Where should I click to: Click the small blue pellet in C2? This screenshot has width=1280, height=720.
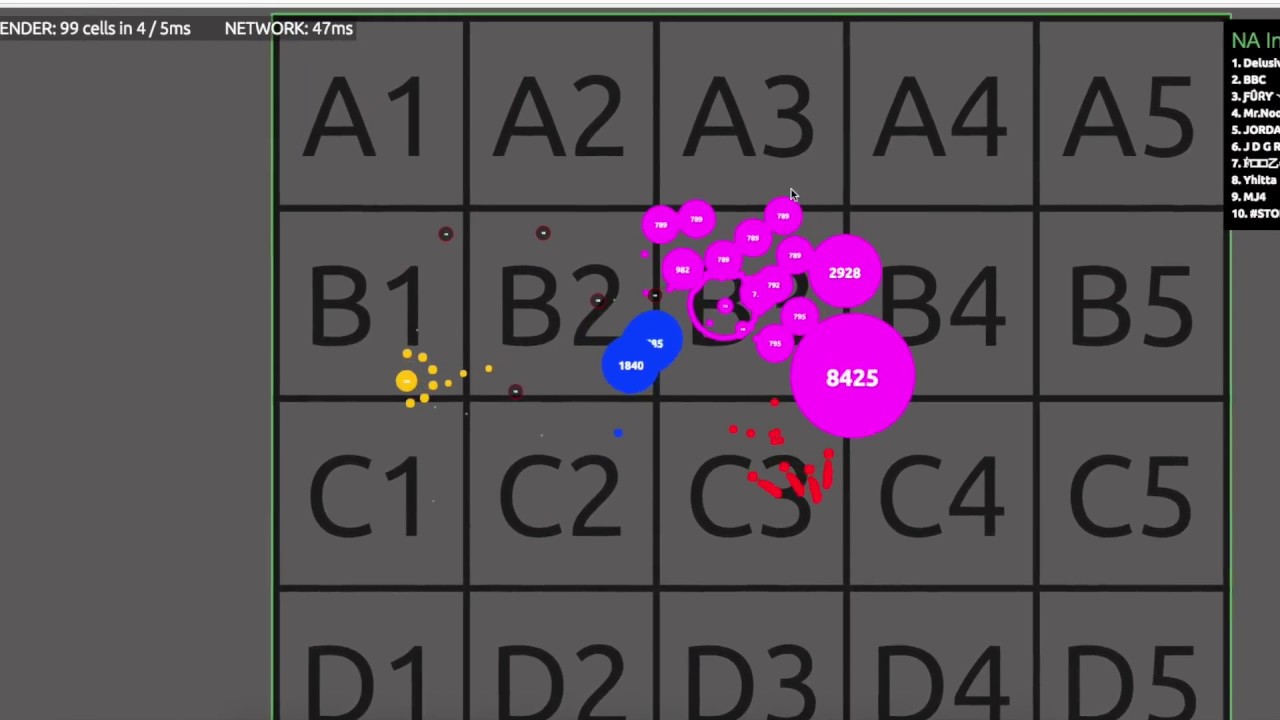coord(618,433)
